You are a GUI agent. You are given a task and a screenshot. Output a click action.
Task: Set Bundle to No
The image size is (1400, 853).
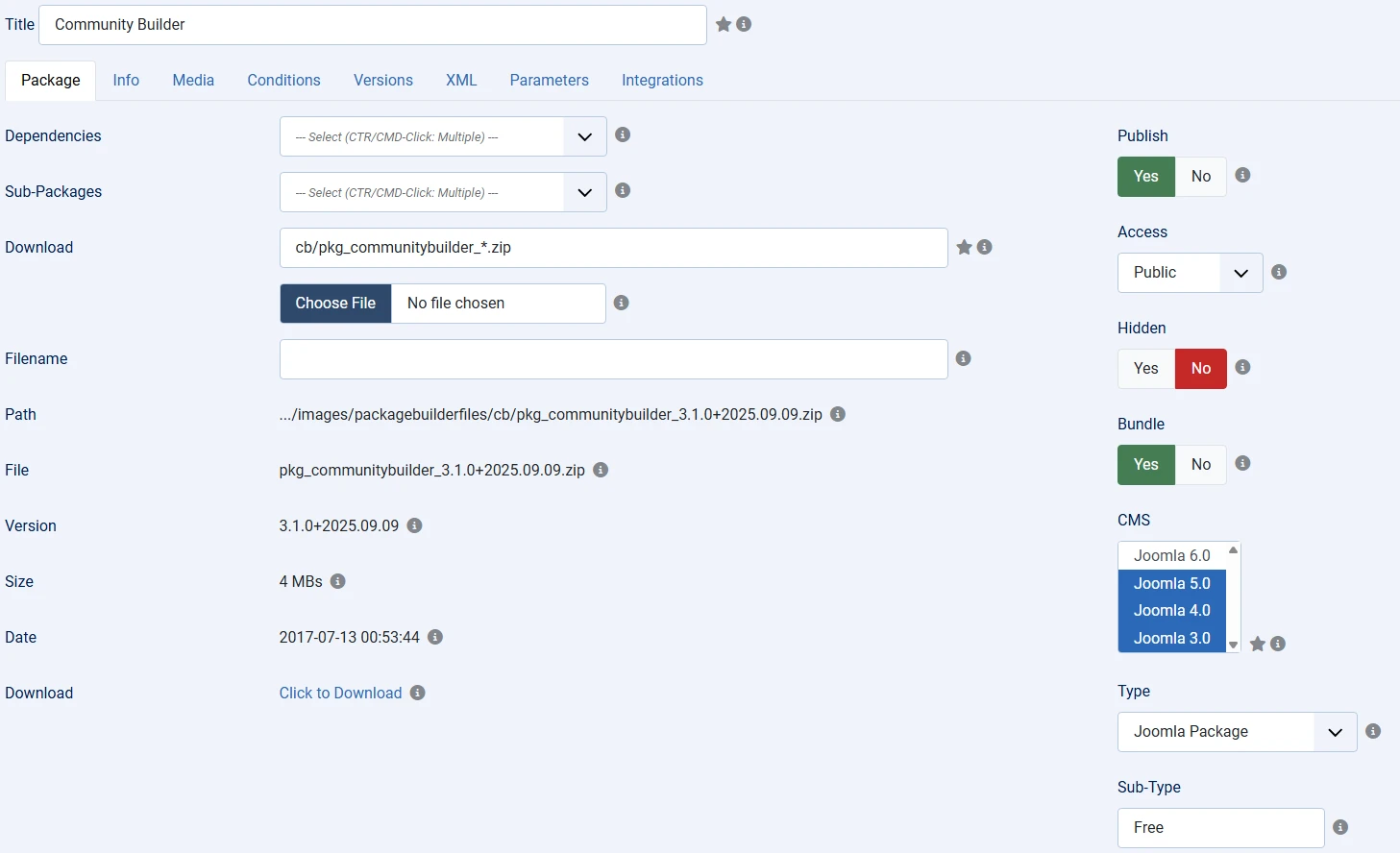(x=1200, y=465)
